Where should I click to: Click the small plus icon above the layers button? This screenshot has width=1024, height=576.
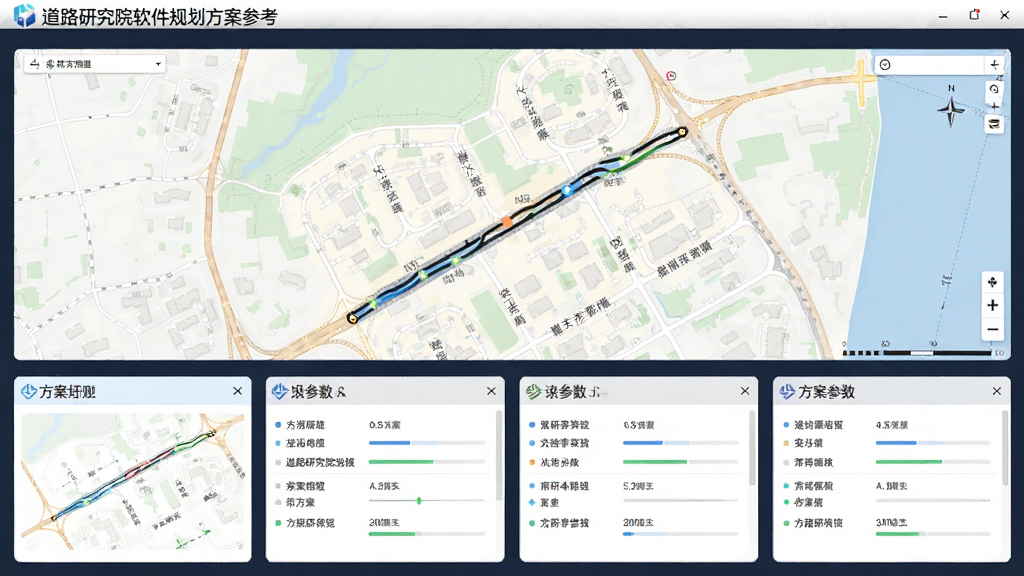[x=994, y=106]
